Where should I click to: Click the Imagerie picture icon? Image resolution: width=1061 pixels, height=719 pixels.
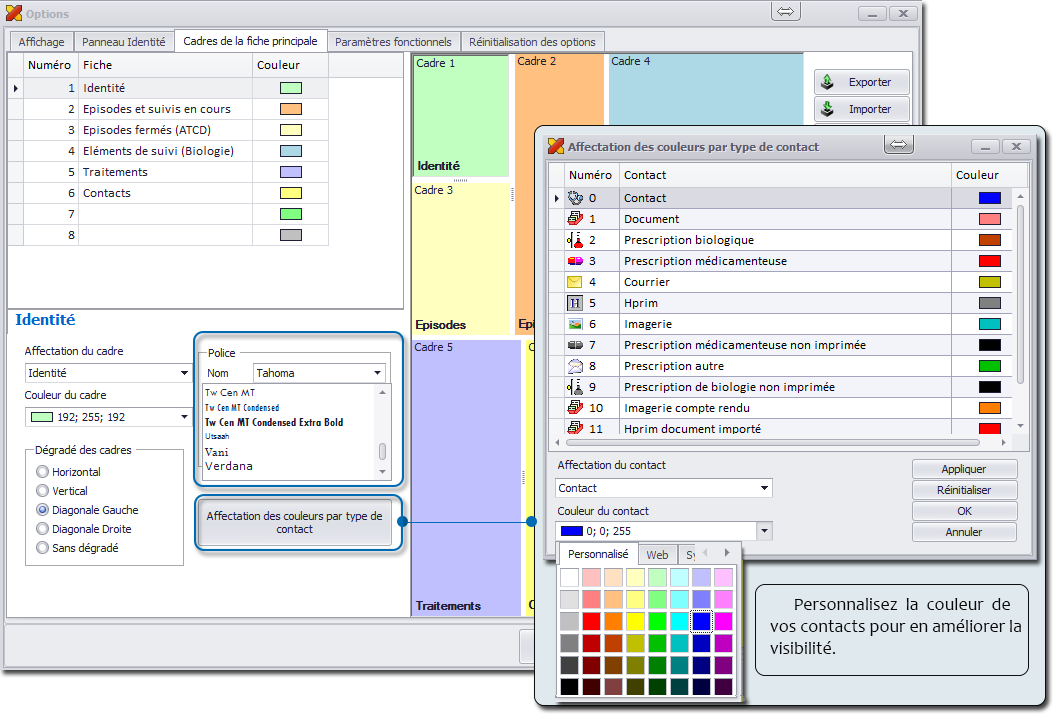pyautogui.click(x=575, y=324)
